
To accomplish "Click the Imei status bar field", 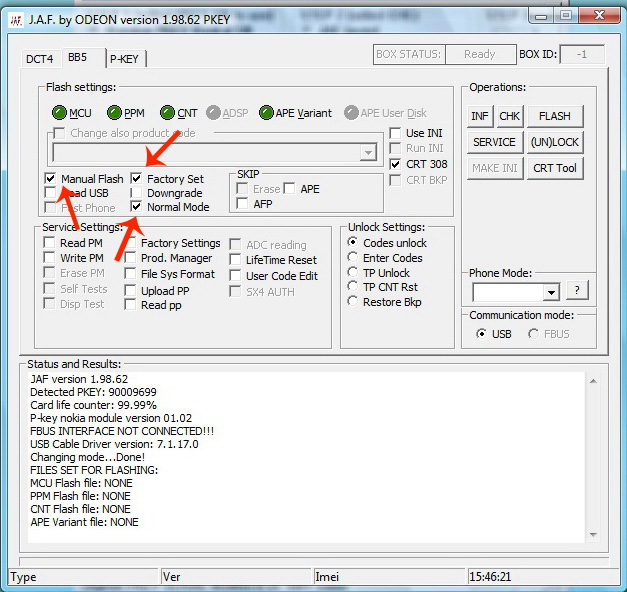I will tap(389, 576).
